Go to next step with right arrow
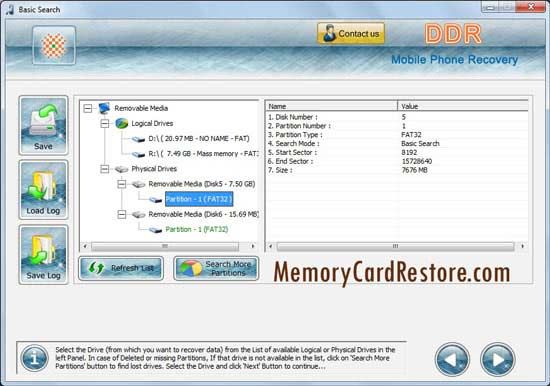Screen dimensions: 550x386 (x=497, y=359)
